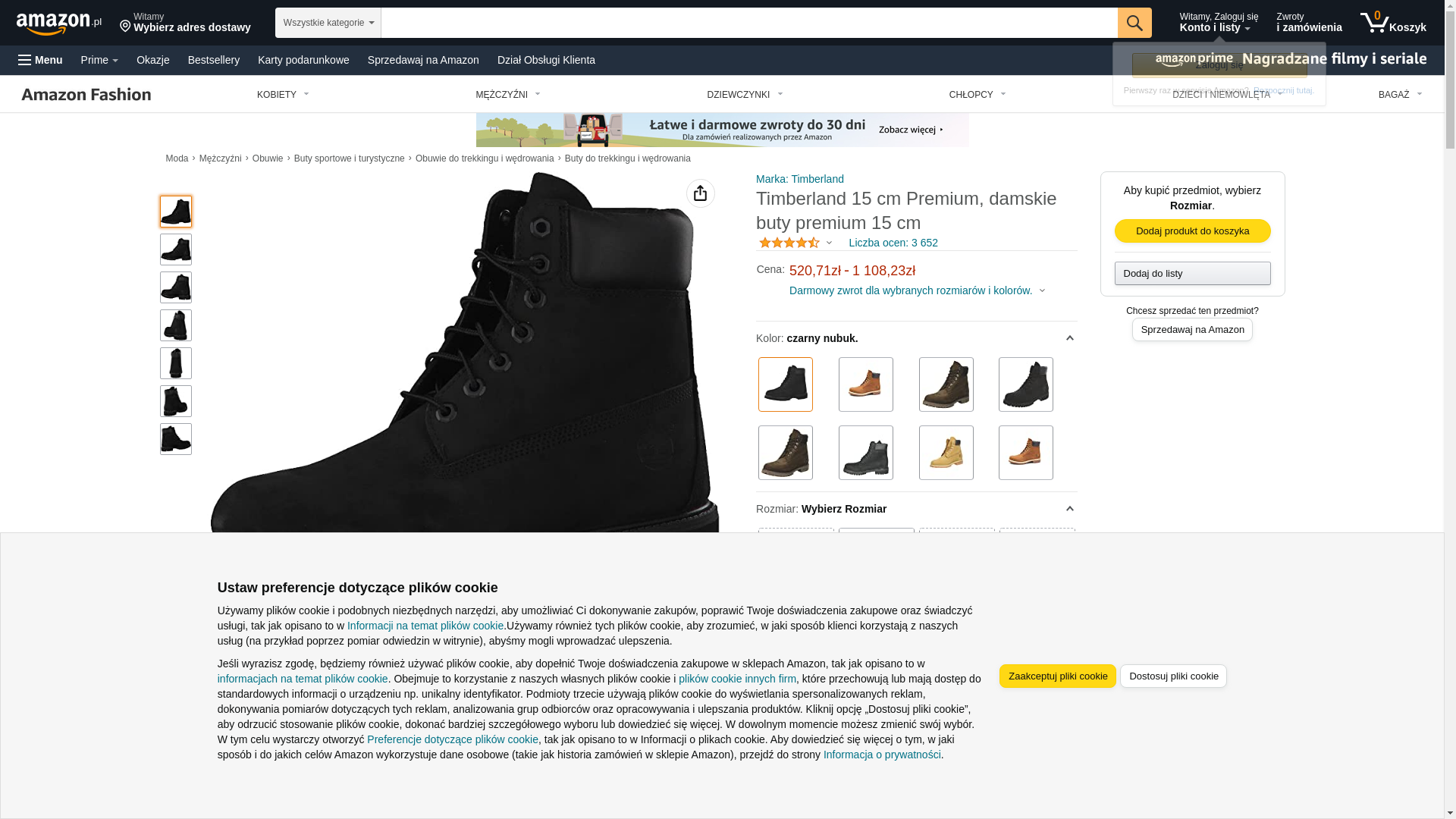Expand the KOBIETY fashion menu
Screen dimensions: 1456x819
(283, 95)
